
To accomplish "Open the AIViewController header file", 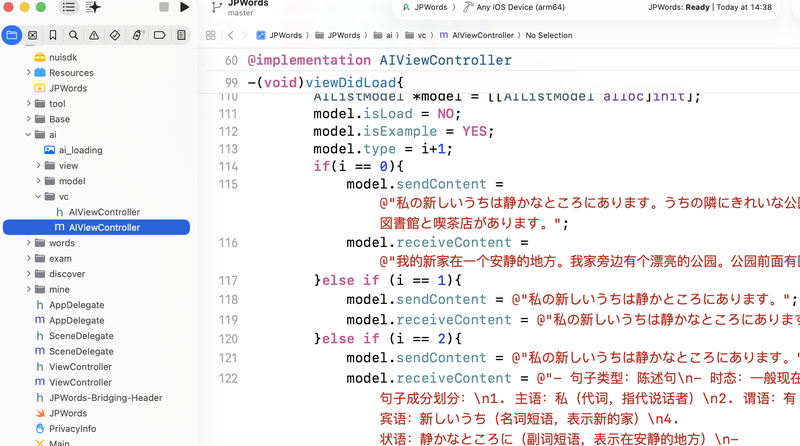I will pos(97,212).
